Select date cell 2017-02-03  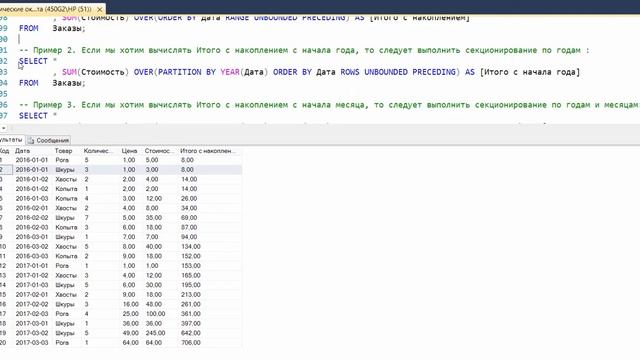pos(32,314)
